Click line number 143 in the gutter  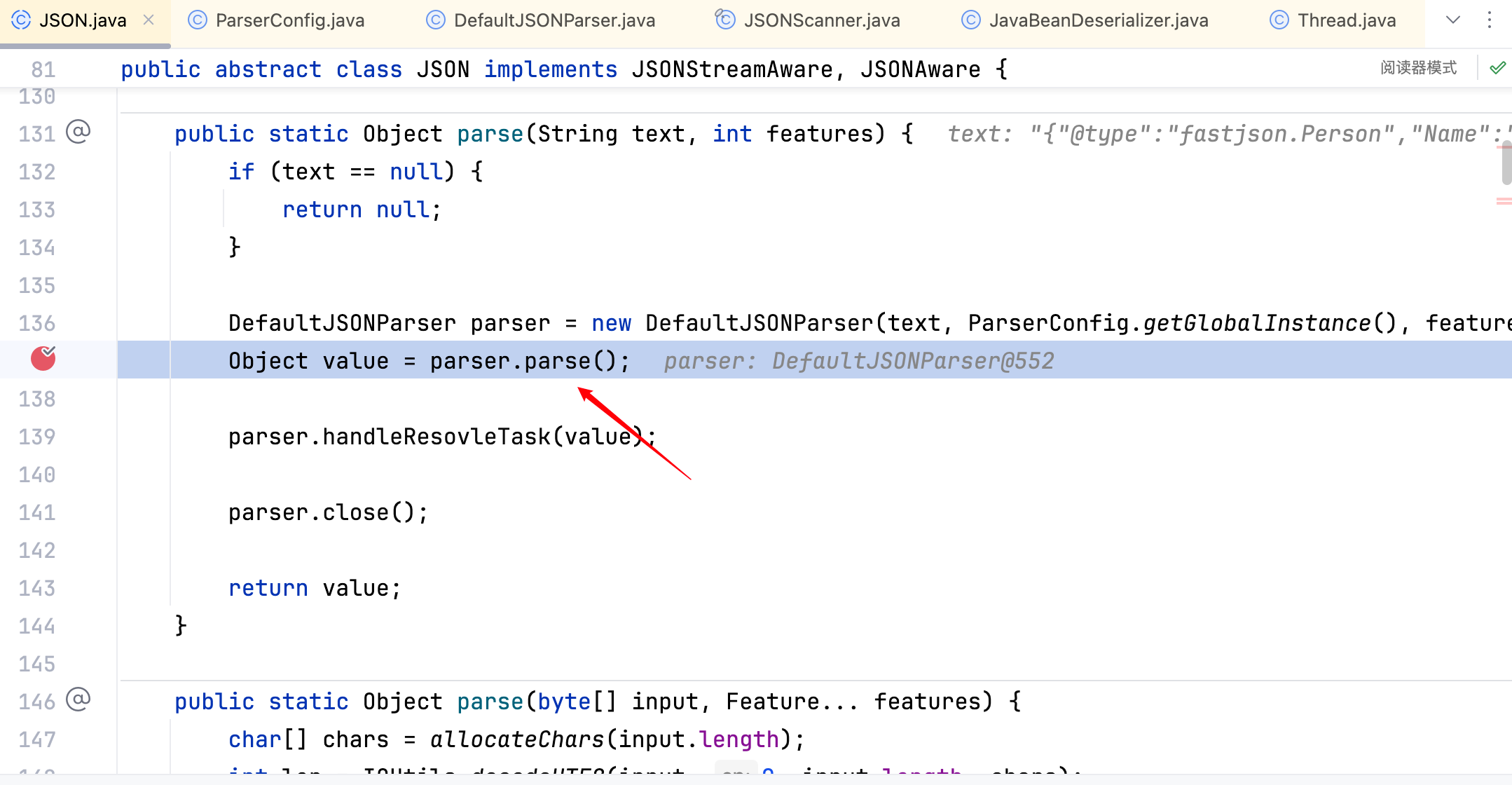(x=37, y=588)
